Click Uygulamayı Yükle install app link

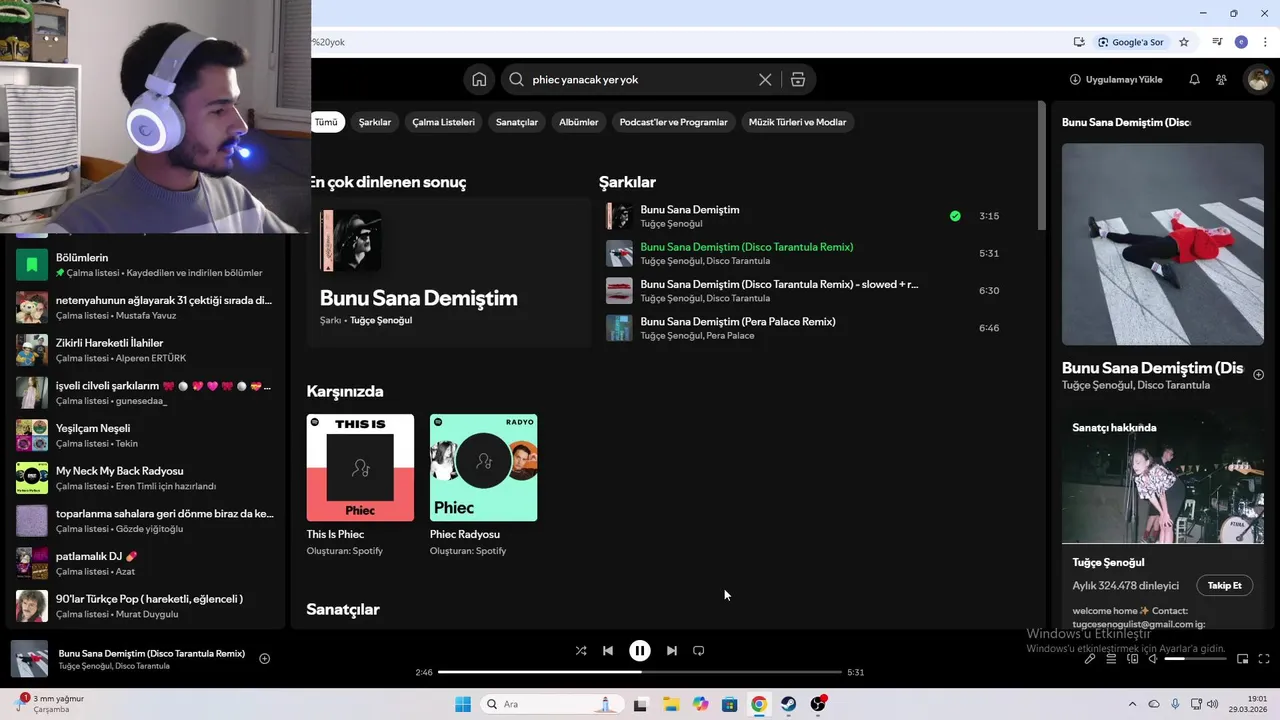[1116, 80]
